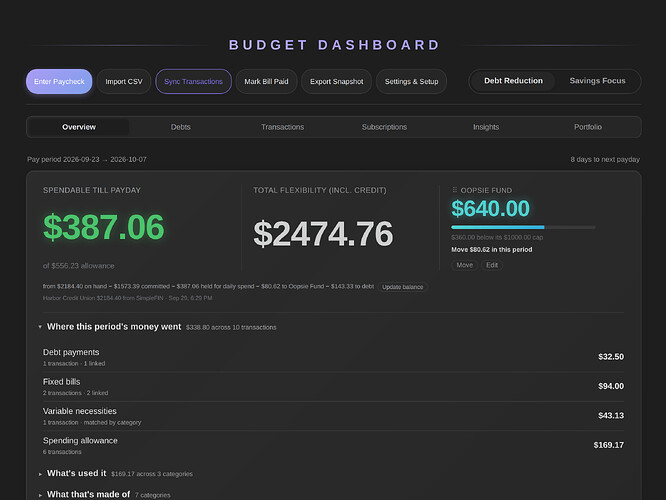Sync Transactions now

pos(193,81)
